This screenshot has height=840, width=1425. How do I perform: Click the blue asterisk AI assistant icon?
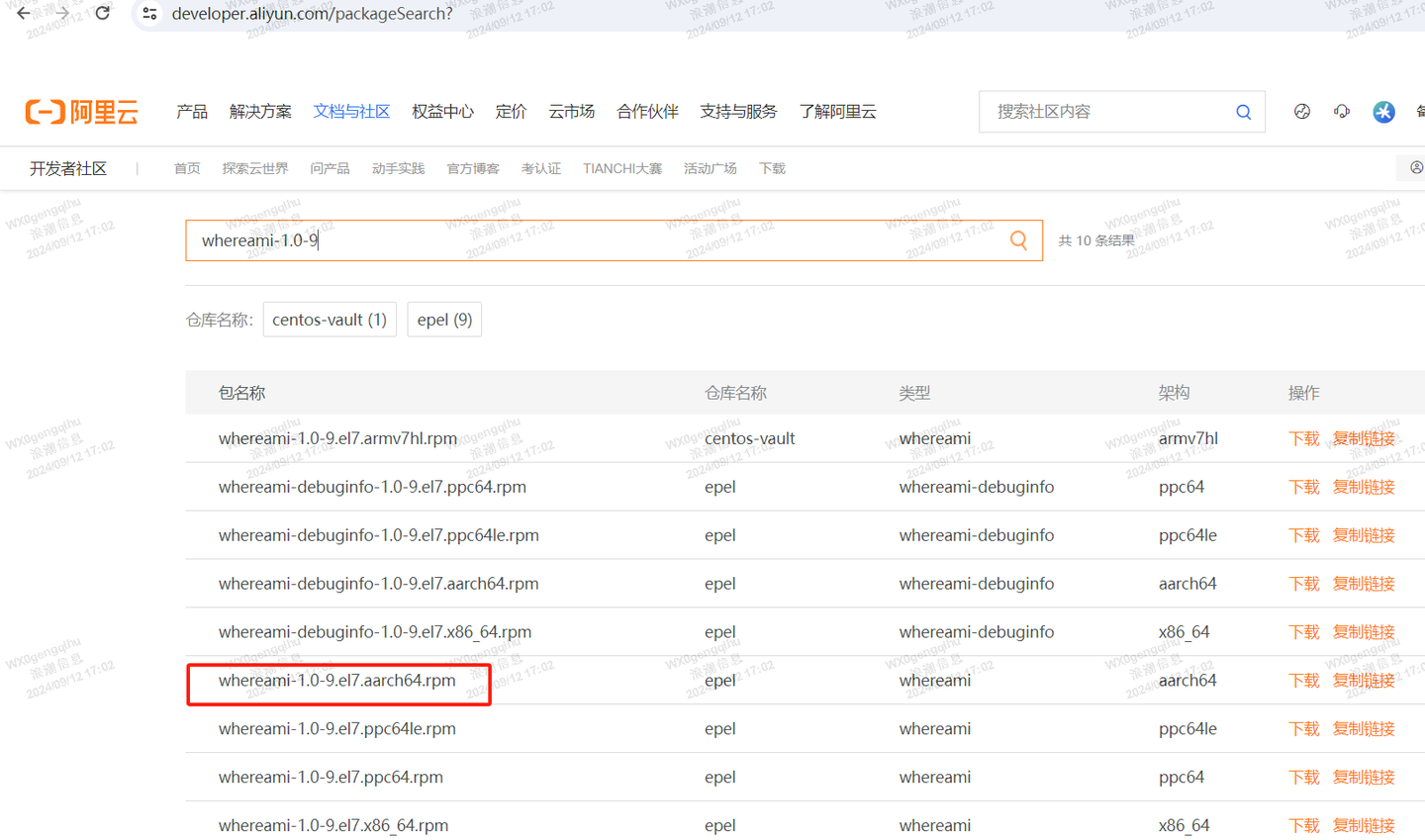tap(1383, 112)
